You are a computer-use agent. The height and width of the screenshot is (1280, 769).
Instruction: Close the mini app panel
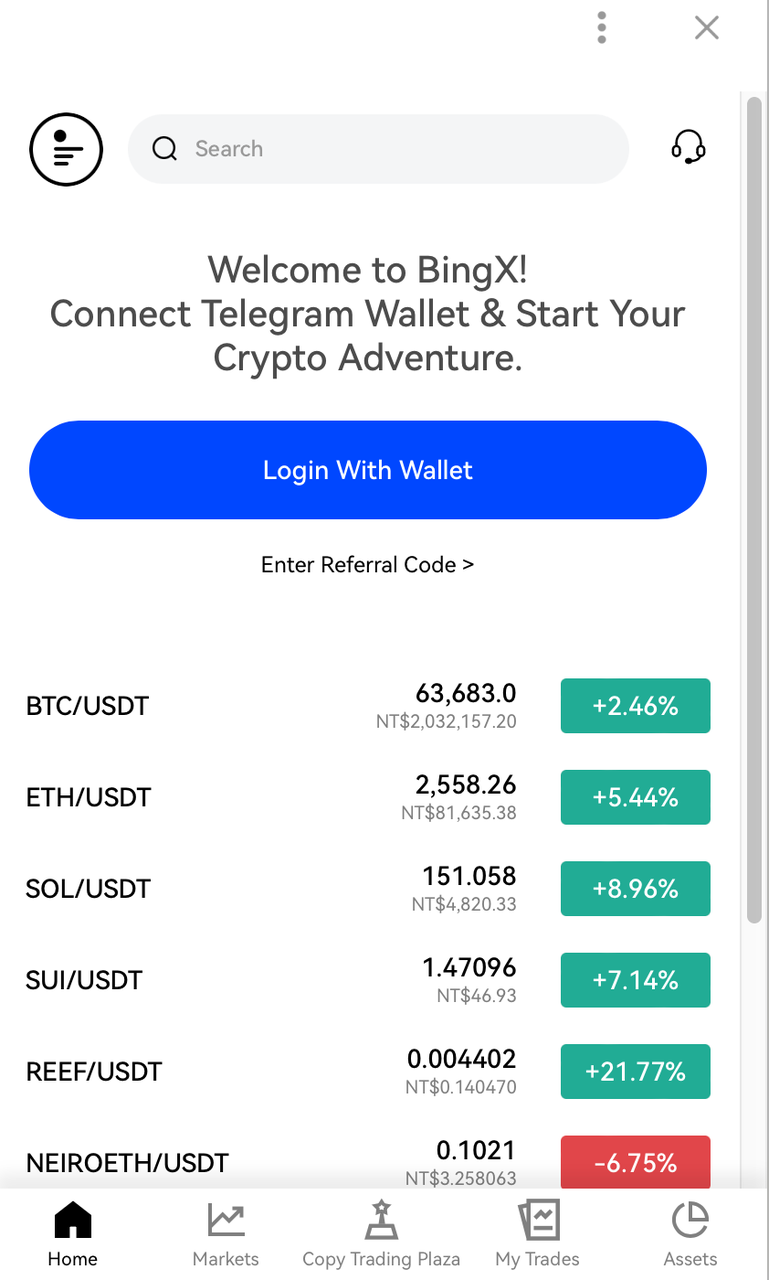pyautogui.click(x=707, y=28)
